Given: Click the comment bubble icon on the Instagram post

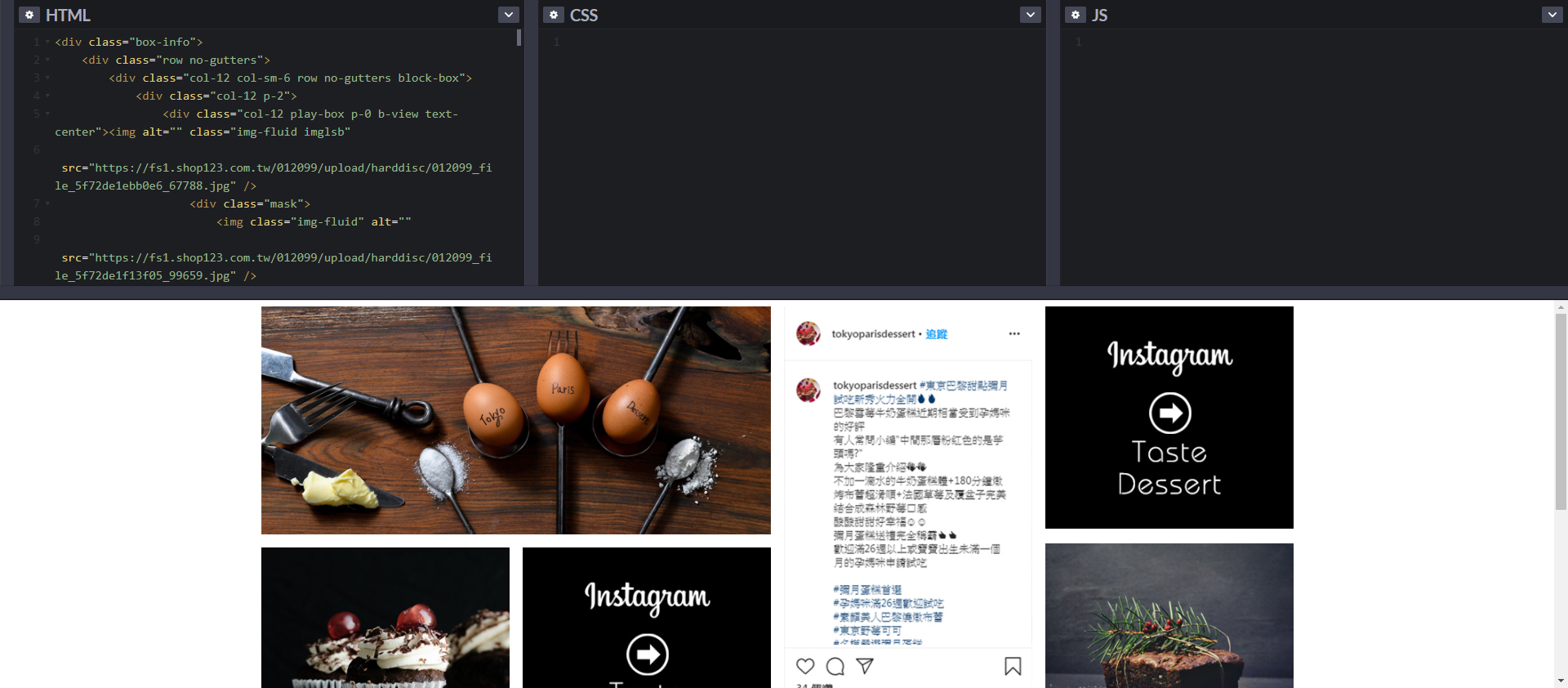Looking at the screenshot, I should pos(835,666).
